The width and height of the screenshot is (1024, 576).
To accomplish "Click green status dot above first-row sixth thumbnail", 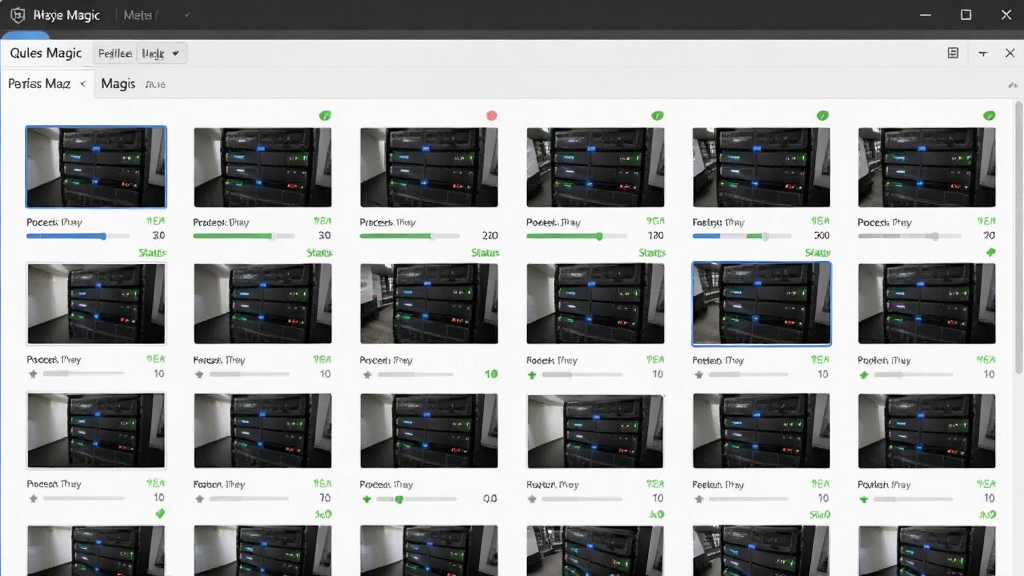I will pos(989,116).
